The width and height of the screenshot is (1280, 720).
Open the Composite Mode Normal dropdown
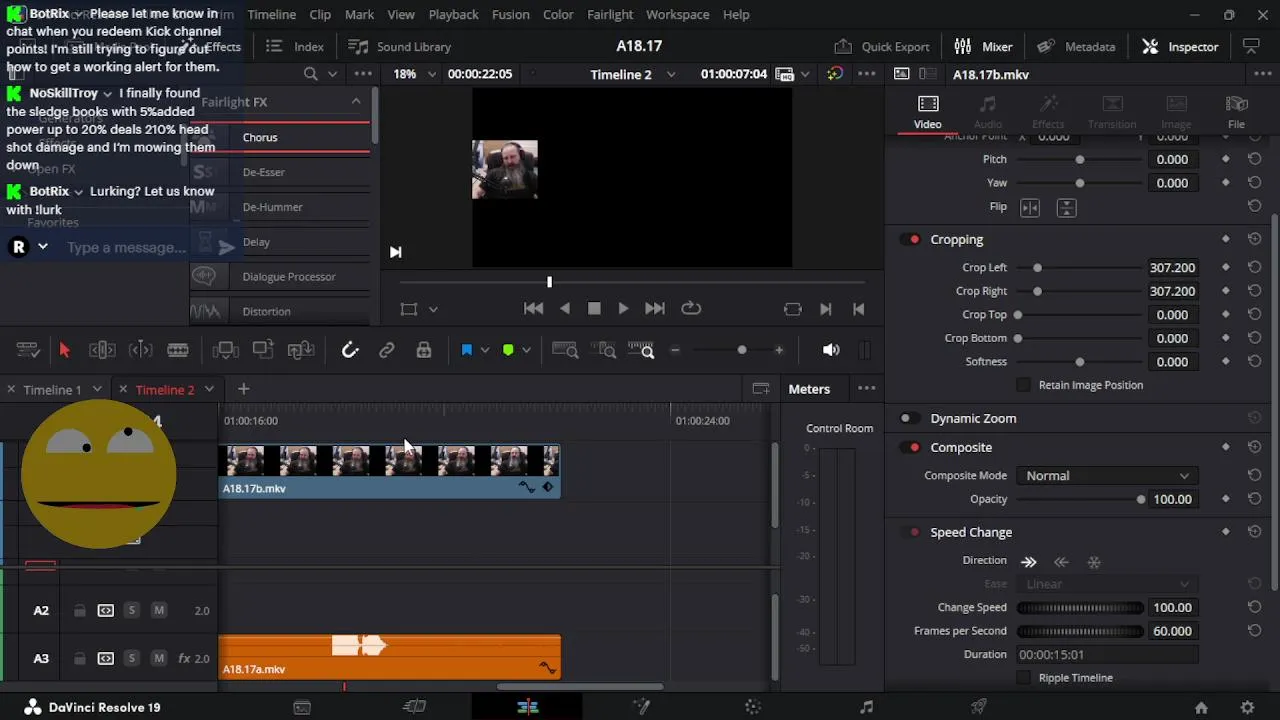click(1106, 476)
